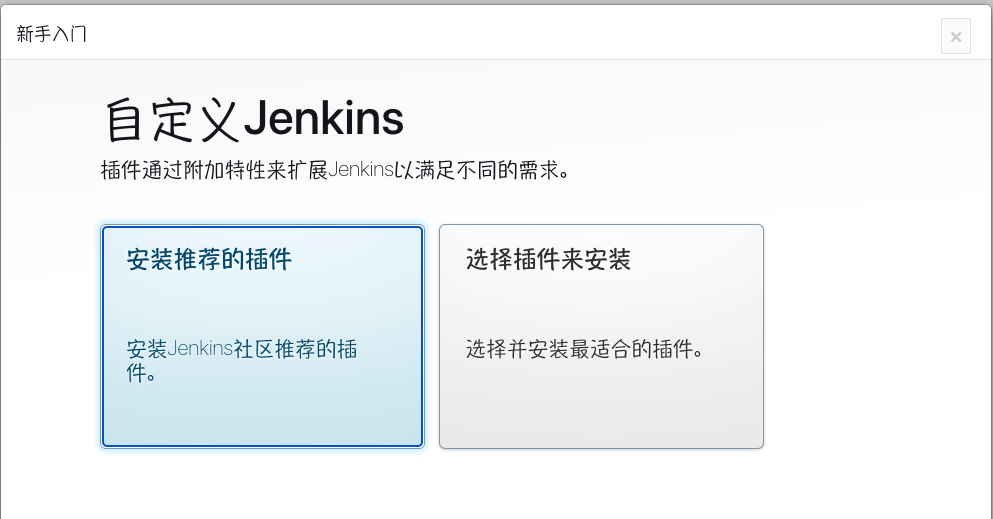The width and height of the screenshot is (993, 519).
Task: Click the blank area below the blue highlighted card's text
Action: [x=262, y=415]
